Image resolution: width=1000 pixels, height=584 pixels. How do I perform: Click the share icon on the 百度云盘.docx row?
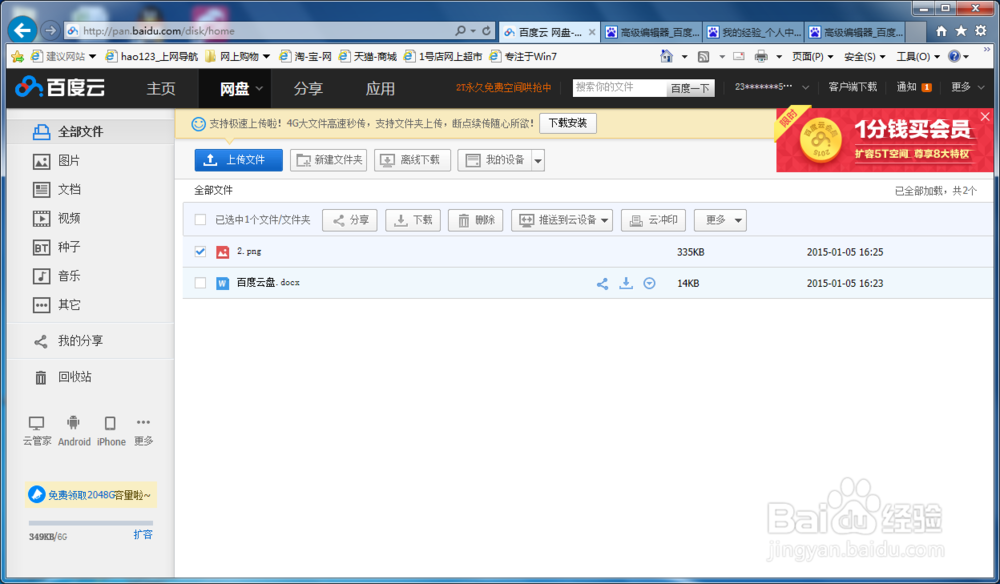pos(602,284)
